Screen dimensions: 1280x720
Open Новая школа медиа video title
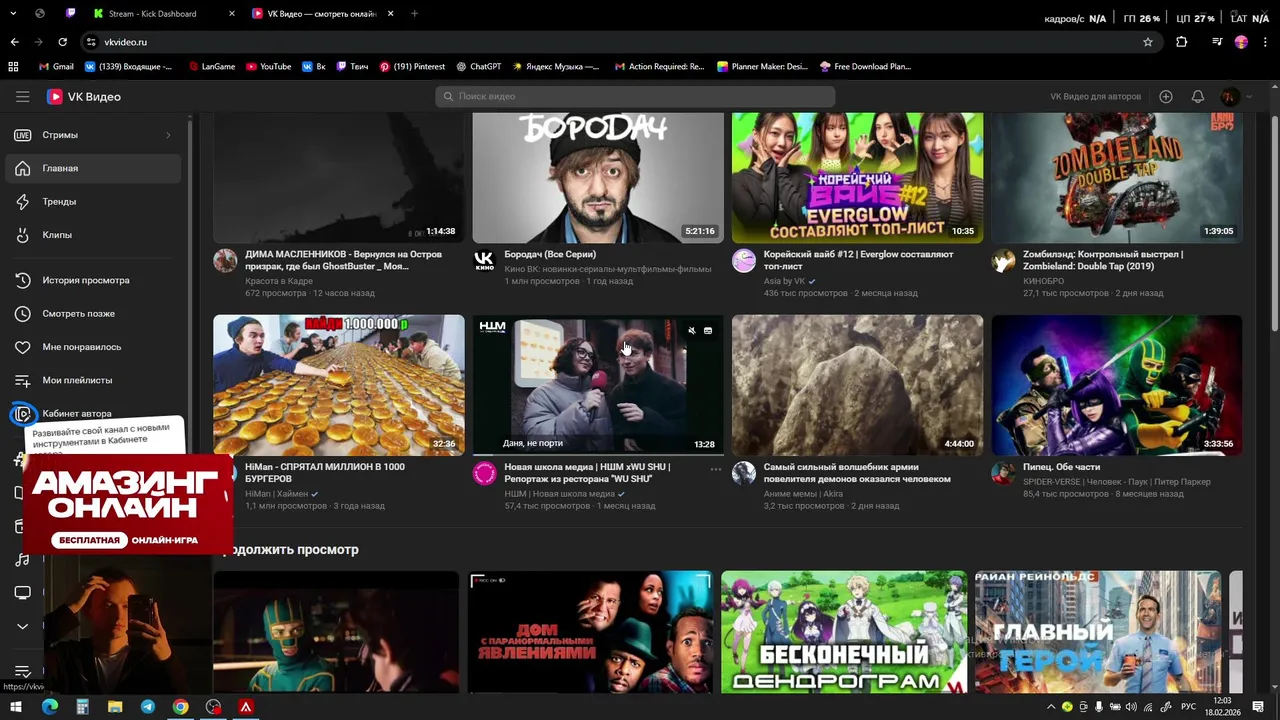[x=587, y=472]
